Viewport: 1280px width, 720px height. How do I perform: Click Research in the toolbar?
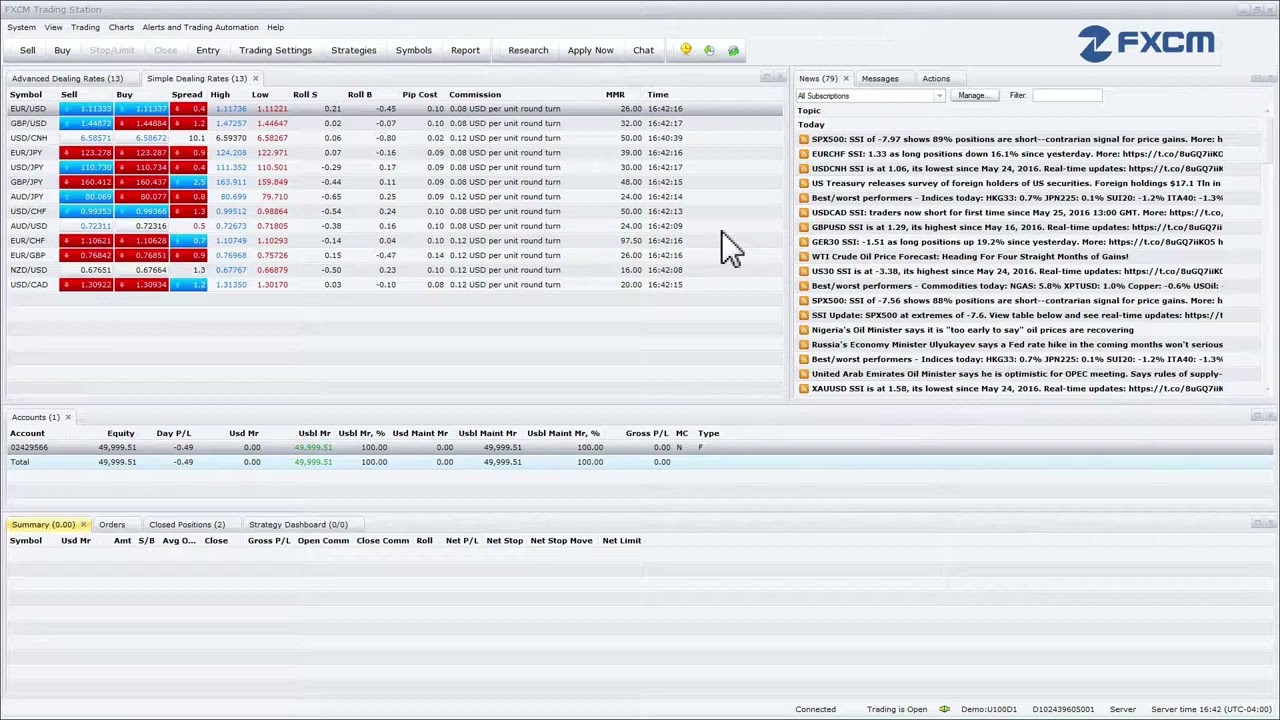click(528, 50)
